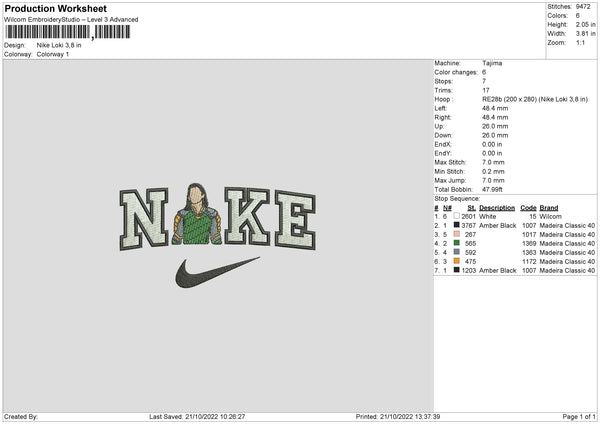This screenshot has height=424, width=600.
Task: Click code '1369' in the stop sequence
Action: pos(529,243)
